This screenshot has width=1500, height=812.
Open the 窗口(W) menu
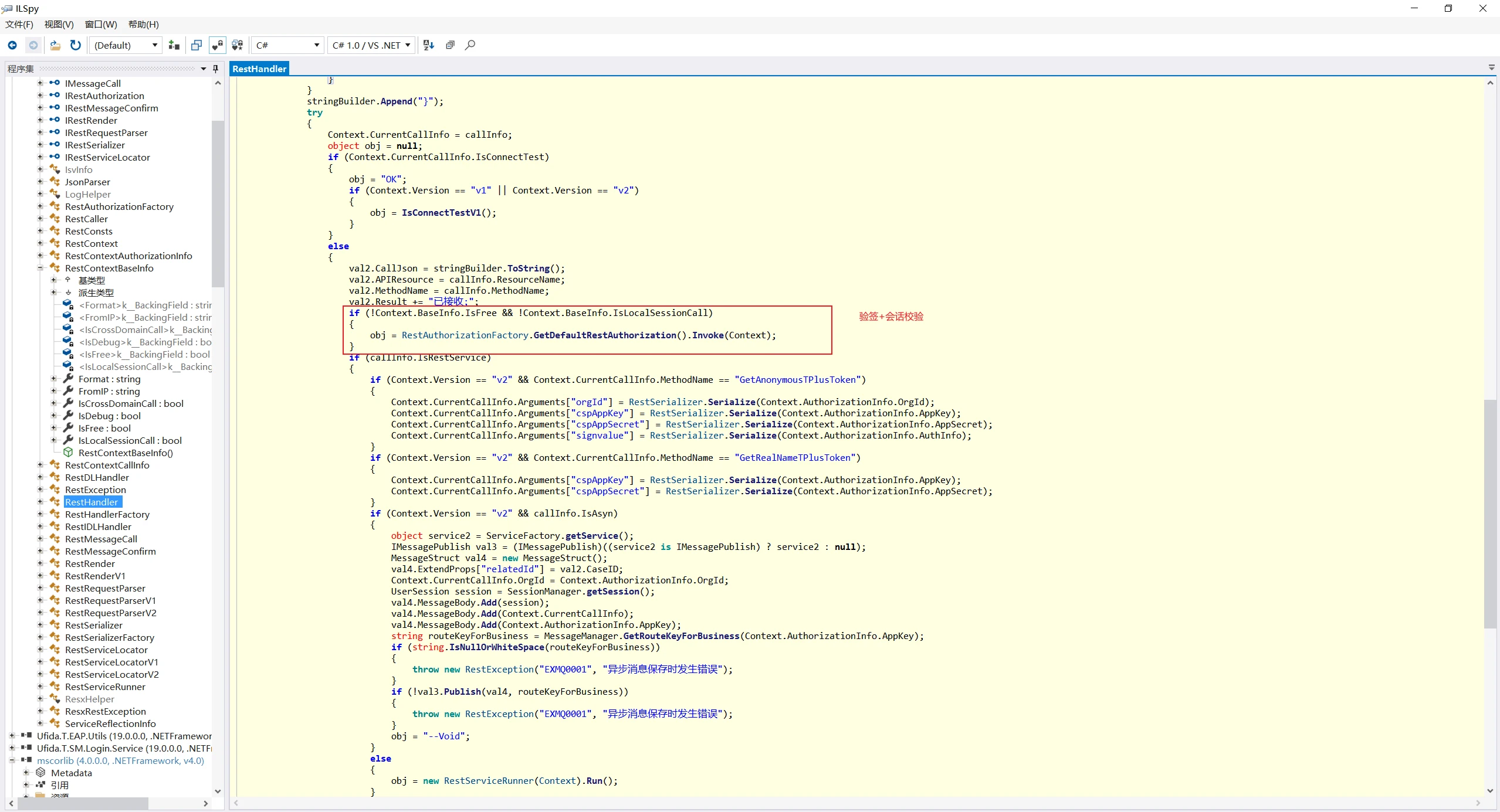[x=101, y=24]
